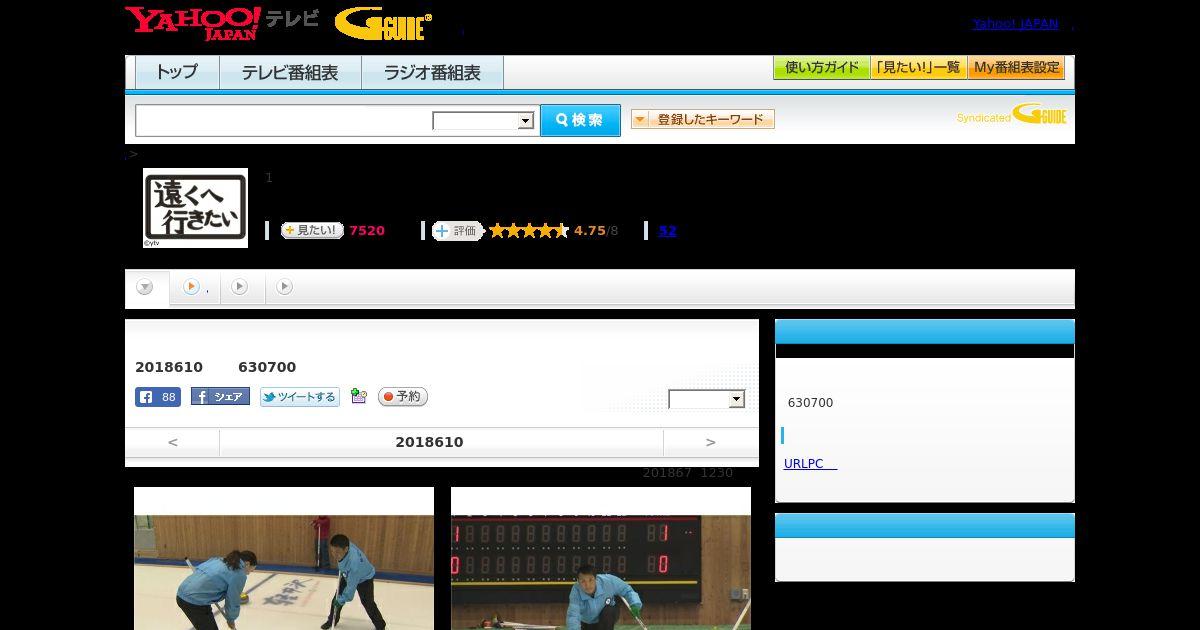
Task: Open the dropdown beside the 予約 button
Action: [707, 399]
